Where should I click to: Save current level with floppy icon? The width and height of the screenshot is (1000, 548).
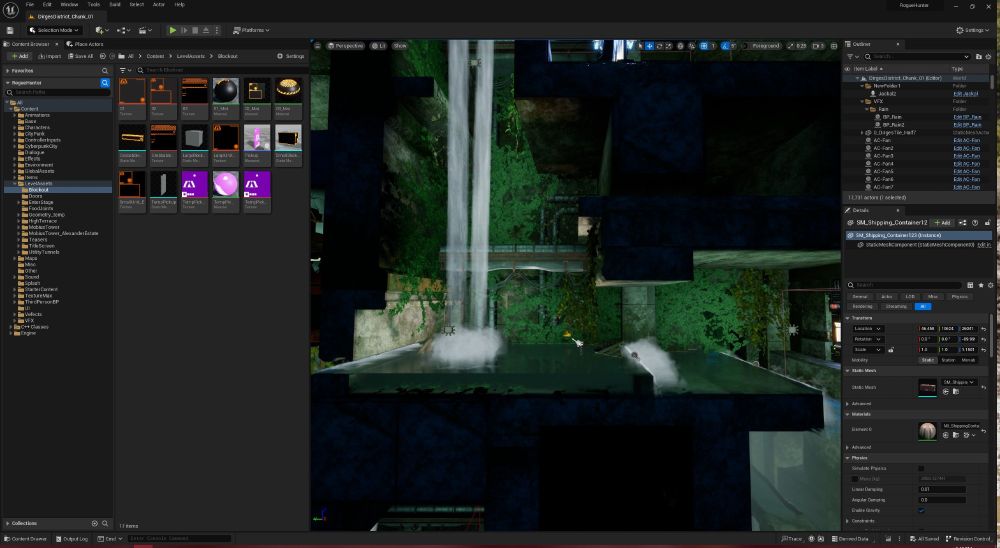tap(10, 30)
